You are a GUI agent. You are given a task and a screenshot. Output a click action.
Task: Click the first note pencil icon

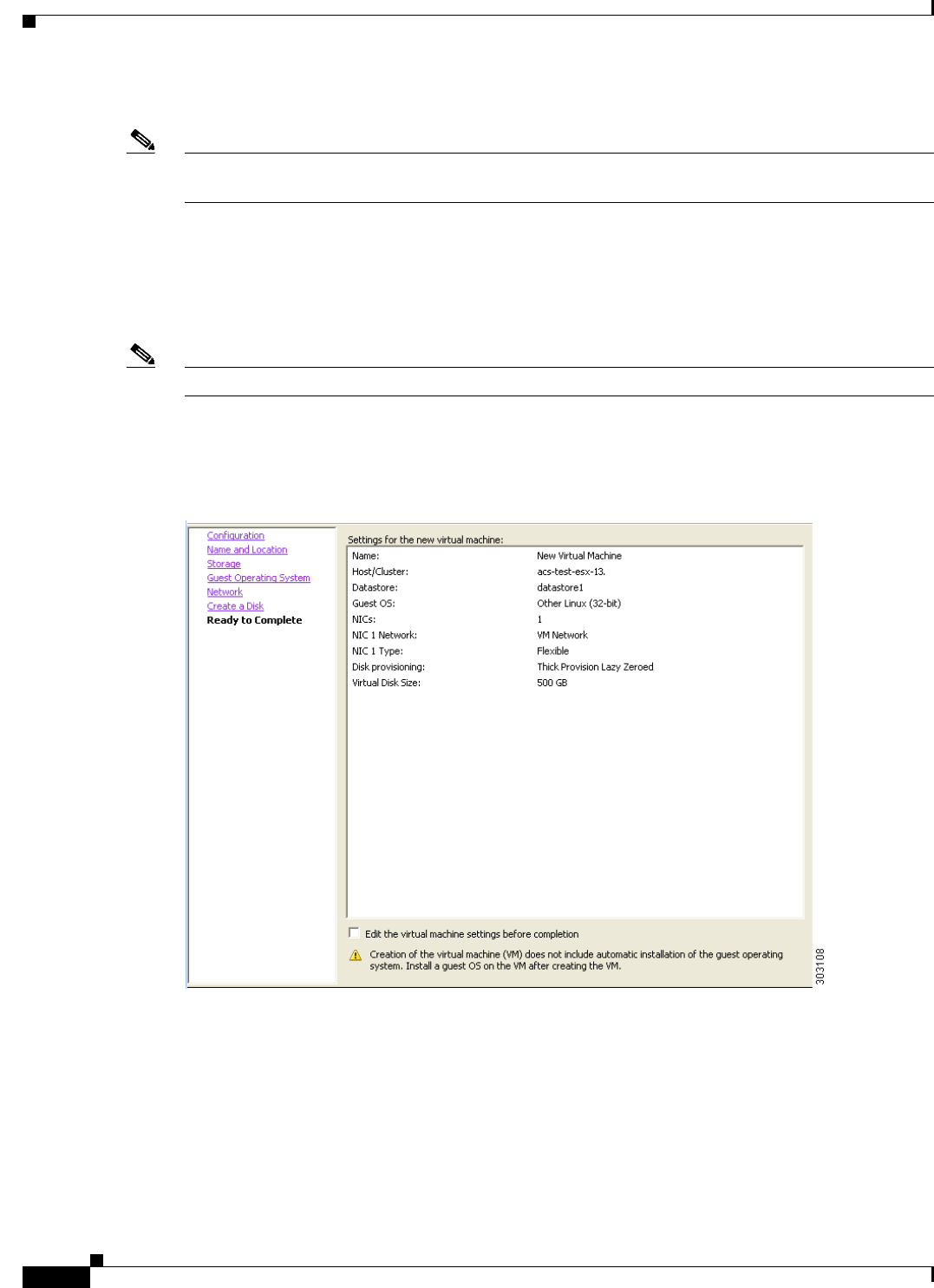pos(142,140)
